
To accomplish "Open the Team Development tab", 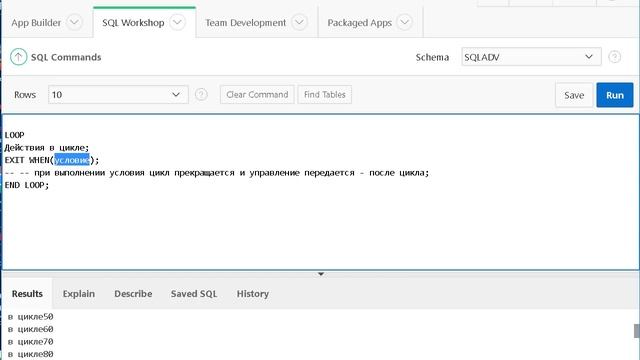I will (245, 23).
